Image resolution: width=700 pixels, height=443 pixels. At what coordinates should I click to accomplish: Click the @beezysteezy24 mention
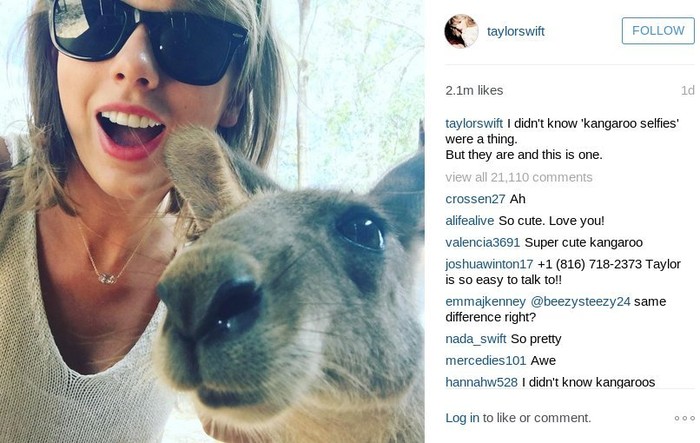[x=580, y=301]
